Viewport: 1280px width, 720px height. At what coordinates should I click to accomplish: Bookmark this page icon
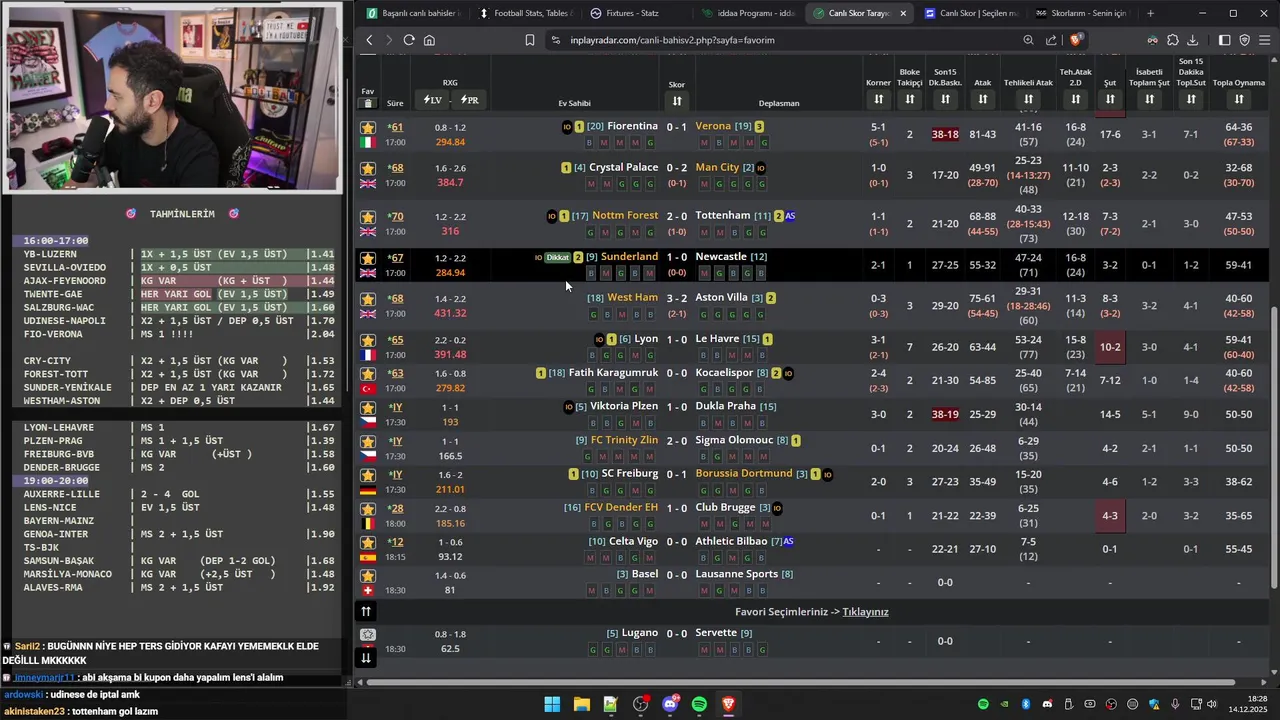[530, 40]
